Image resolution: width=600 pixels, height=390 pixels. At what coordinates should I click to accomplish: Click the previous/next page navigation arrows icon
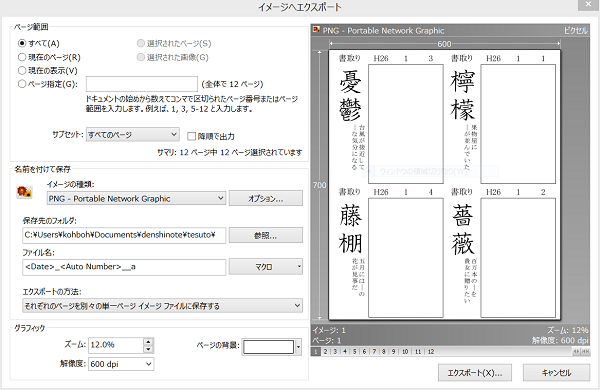576,351
